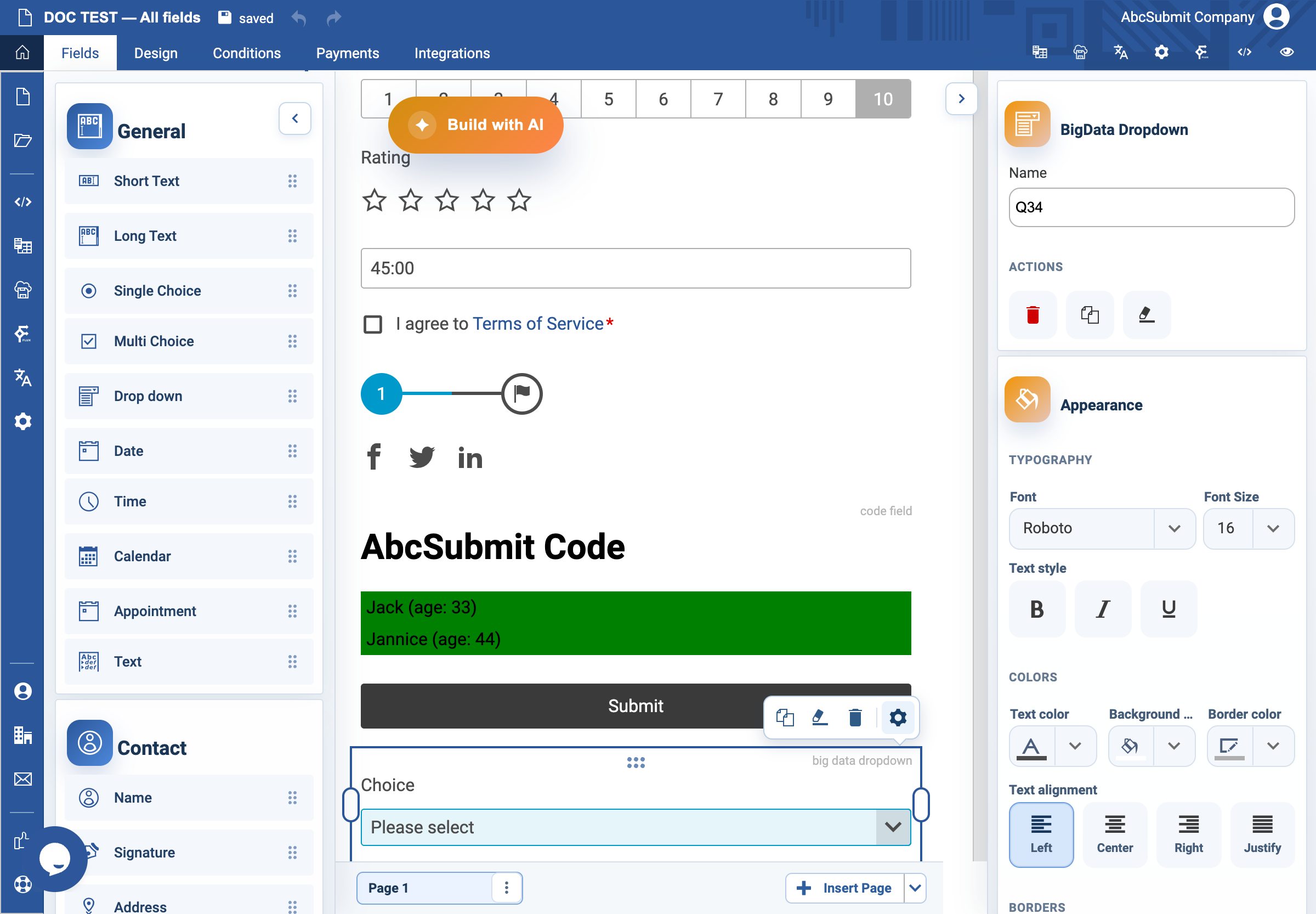This screenshot has height=914, width=1316.
Task: Open Page 1 options menu dots
Action: point(507,888)
